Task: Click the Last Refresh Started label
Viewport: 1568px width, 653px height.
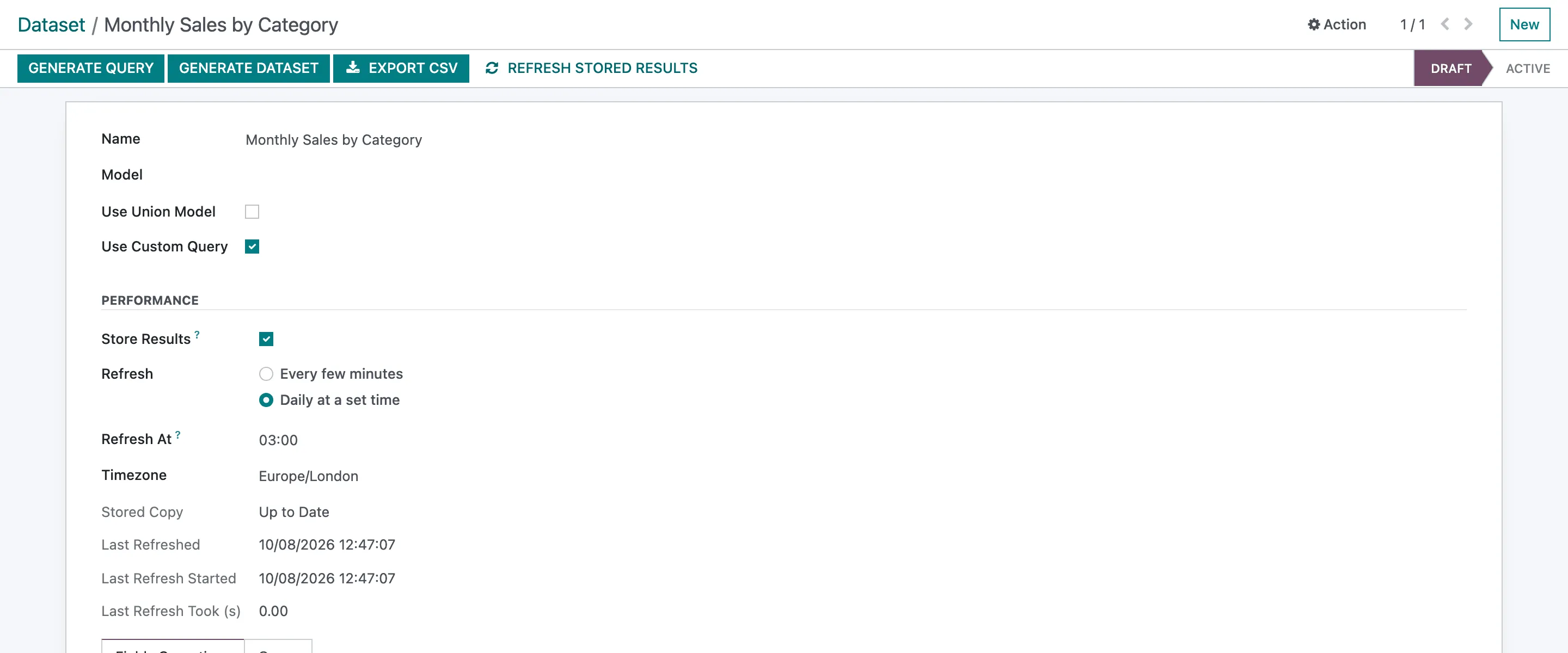Action: [x=169, y=578]
